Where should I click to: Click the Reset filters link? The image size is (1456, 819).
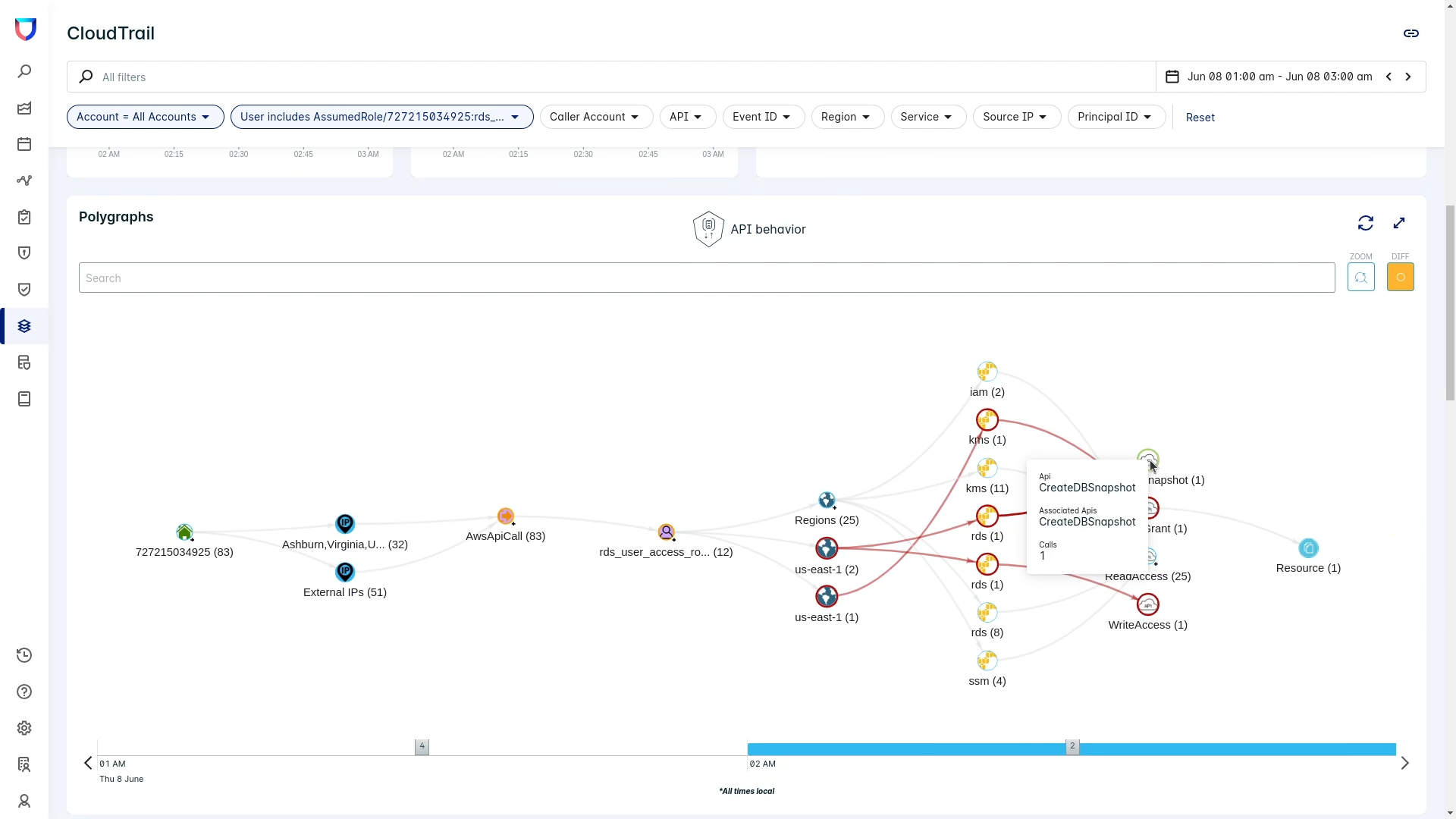(x=1200, y=118)
